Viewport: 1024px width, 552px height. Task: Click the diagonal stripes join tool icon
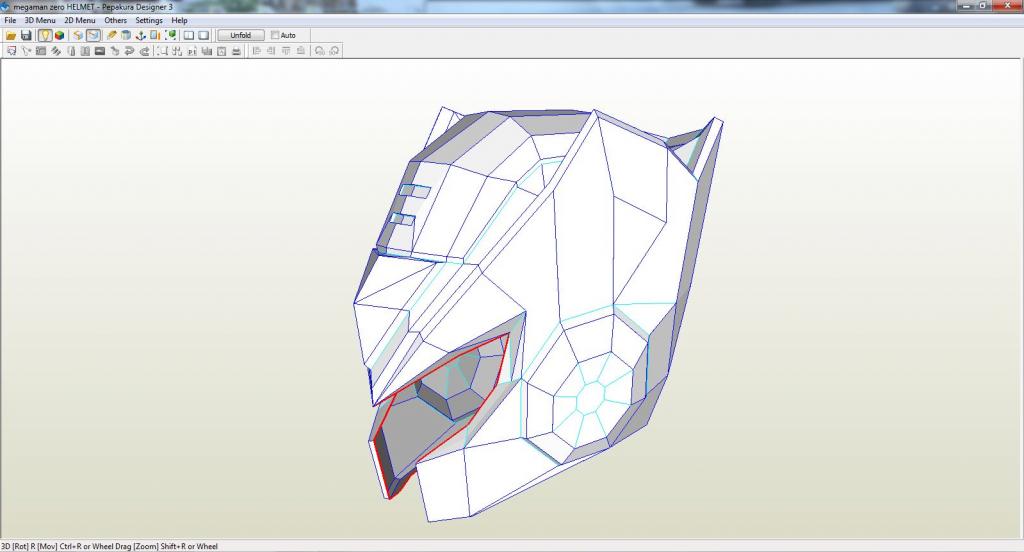(56, 51)
